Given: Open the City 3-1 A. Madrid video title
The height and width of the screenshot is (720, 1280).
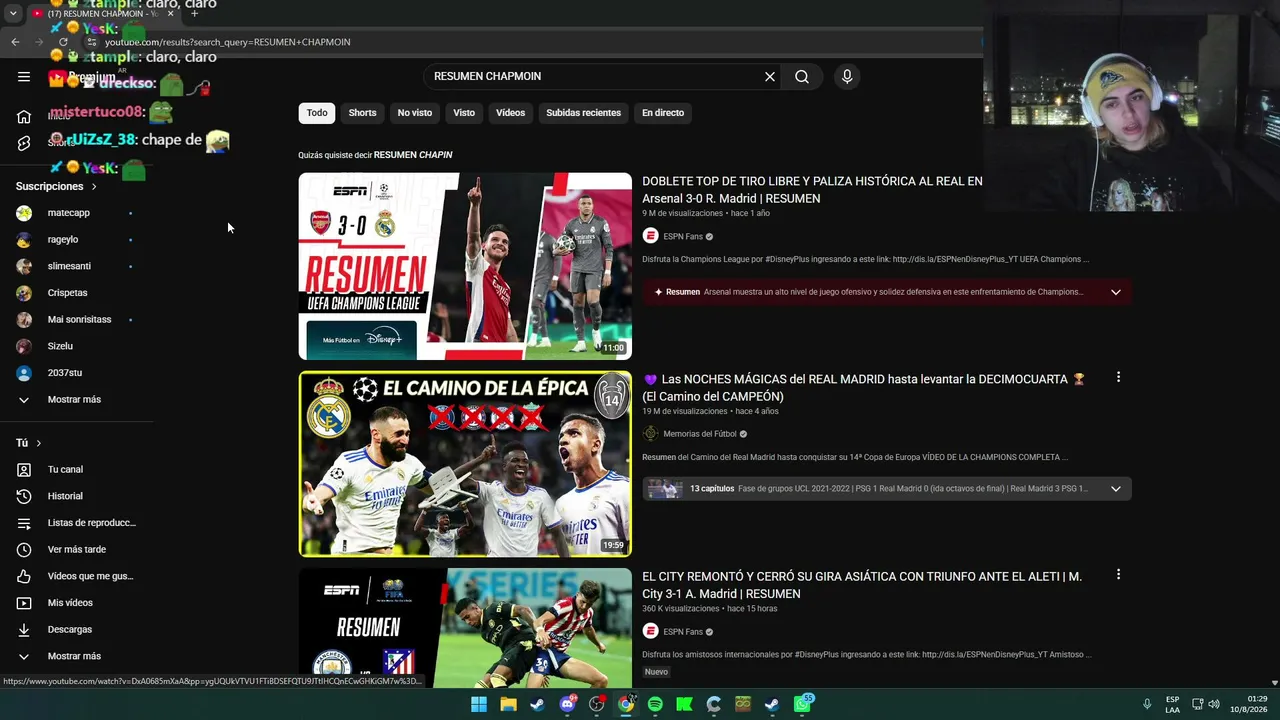Looking at the screenshot, I should (862, 585).
